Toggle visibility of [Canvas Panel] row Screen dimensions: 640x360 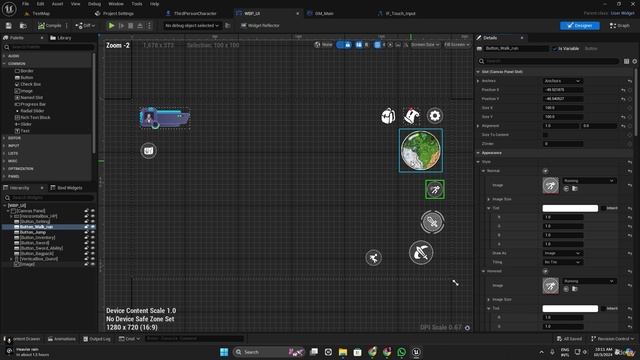point(93,211)
